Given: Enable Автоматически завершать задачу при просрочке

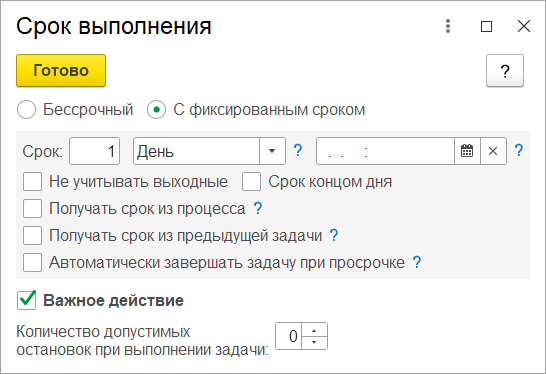Looking at the screenshot, I should 32,262.
